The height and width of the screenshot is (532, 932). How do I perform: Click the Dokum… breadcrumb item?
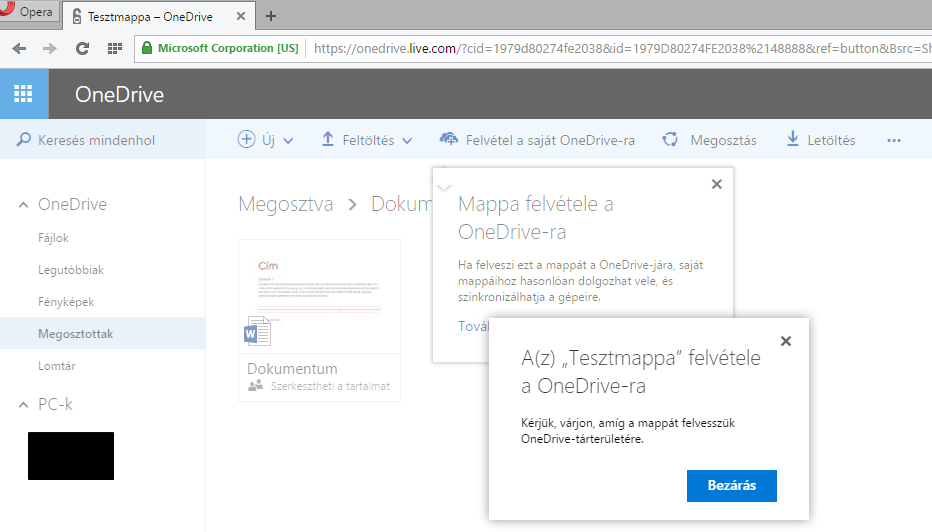(402, 204)
